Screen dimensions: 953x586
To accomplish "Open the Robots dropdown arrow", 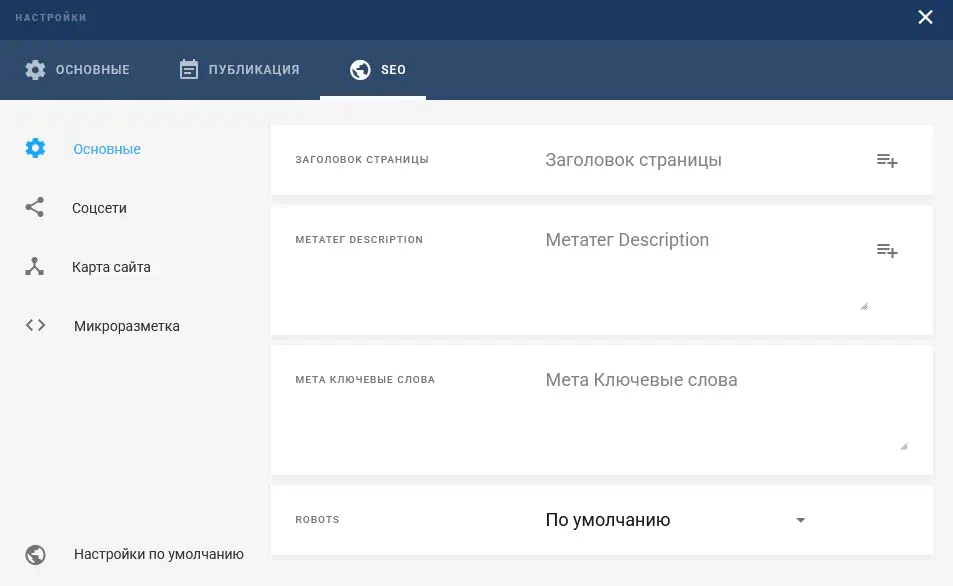I will point(800,521).
